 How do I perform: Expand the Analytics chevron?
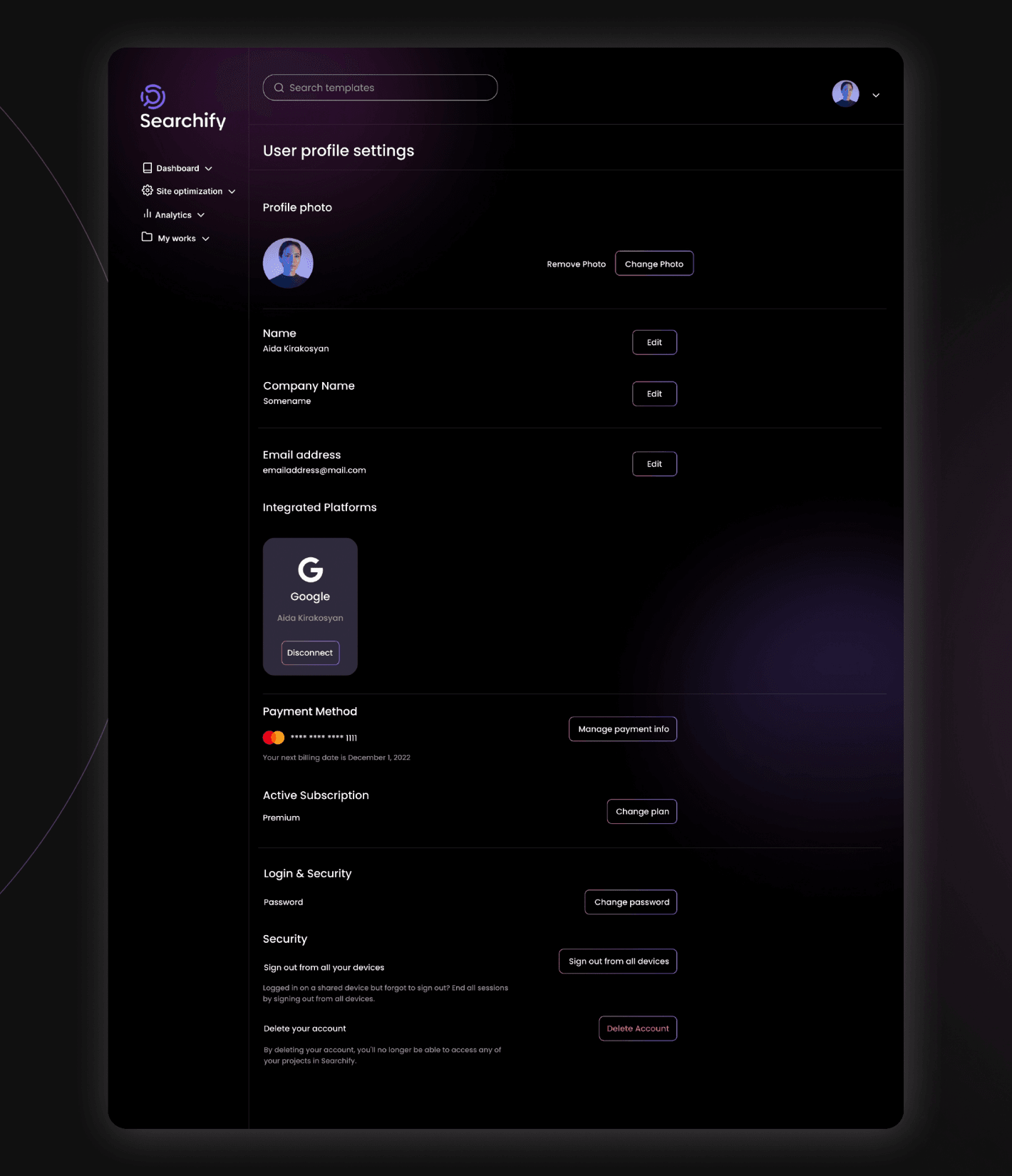tap(201, 215)
